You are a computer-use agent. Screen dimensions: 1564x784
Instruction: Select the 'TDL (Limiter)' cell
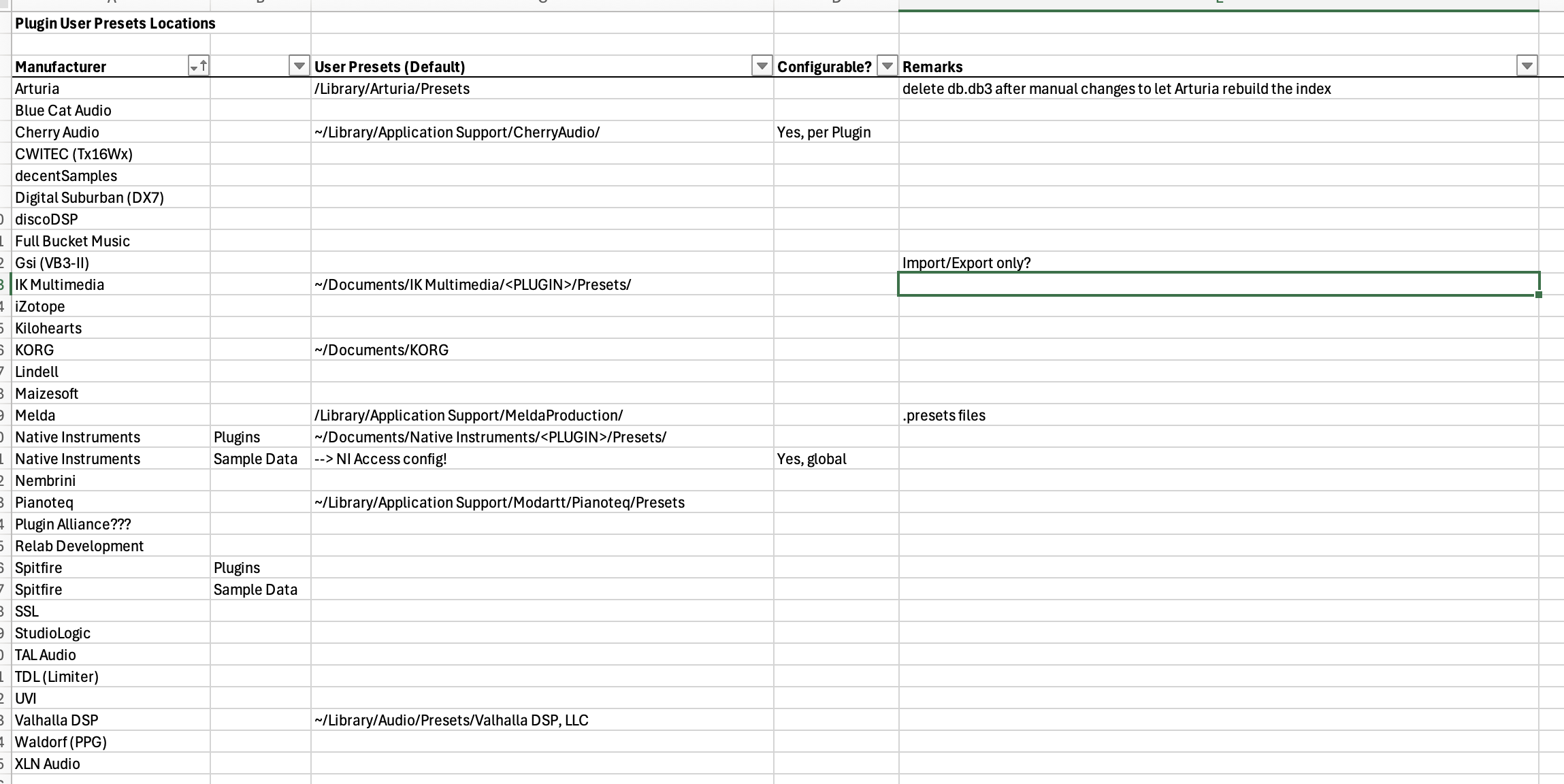pos(111,676)
